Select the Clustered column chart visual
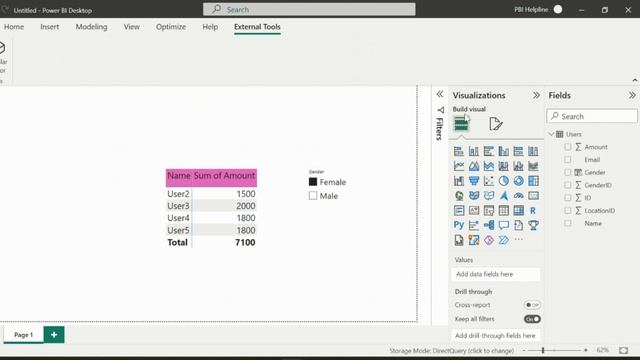640x360 pixels. tap(504, 151)
